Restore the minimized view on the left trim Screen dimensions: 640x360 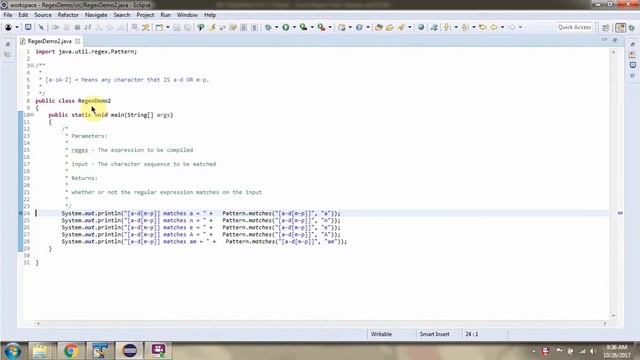[8, 44]
